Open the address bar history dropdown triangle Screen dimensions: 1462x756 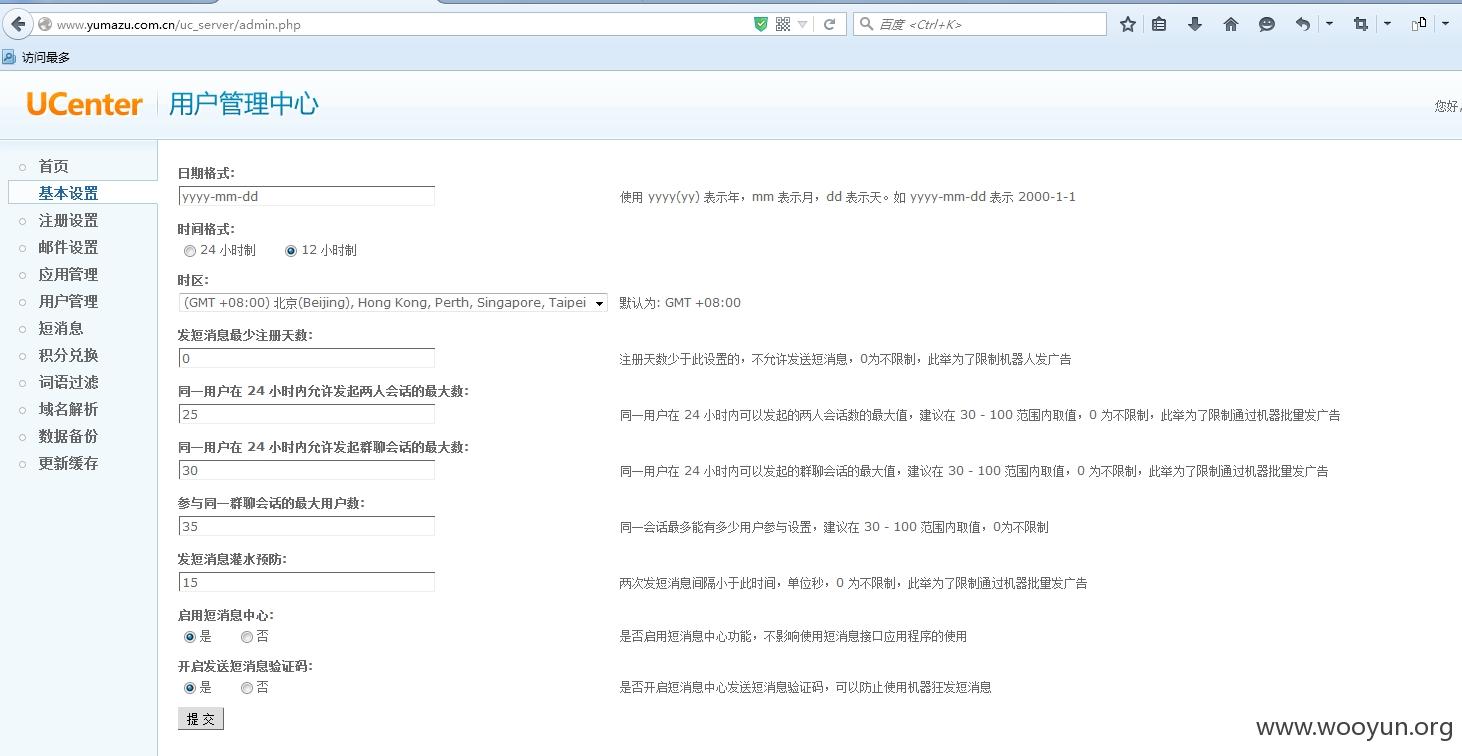(802, 25)
